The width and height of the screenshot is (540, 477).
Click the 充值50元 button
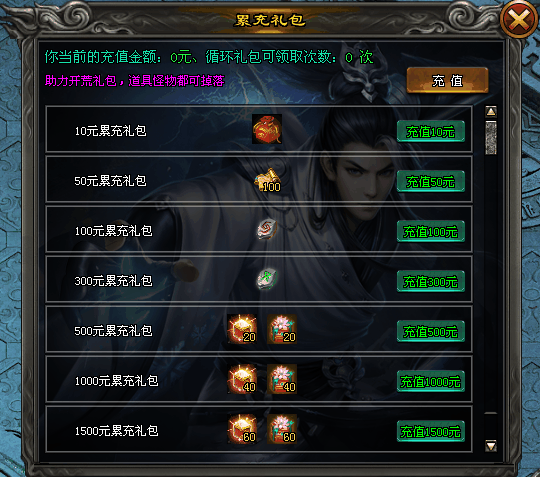tap(431, 182)
